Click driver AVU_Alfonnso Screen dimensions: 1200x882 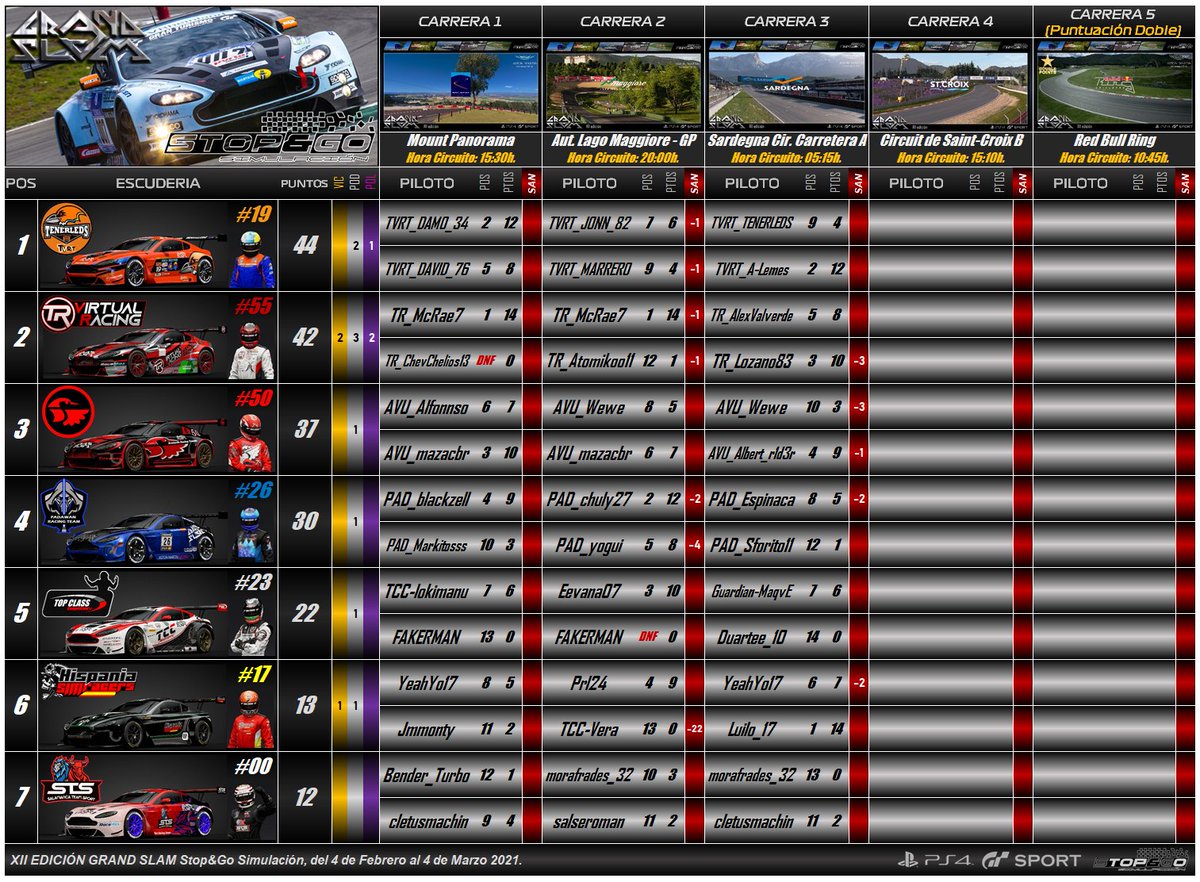(427, 406)
